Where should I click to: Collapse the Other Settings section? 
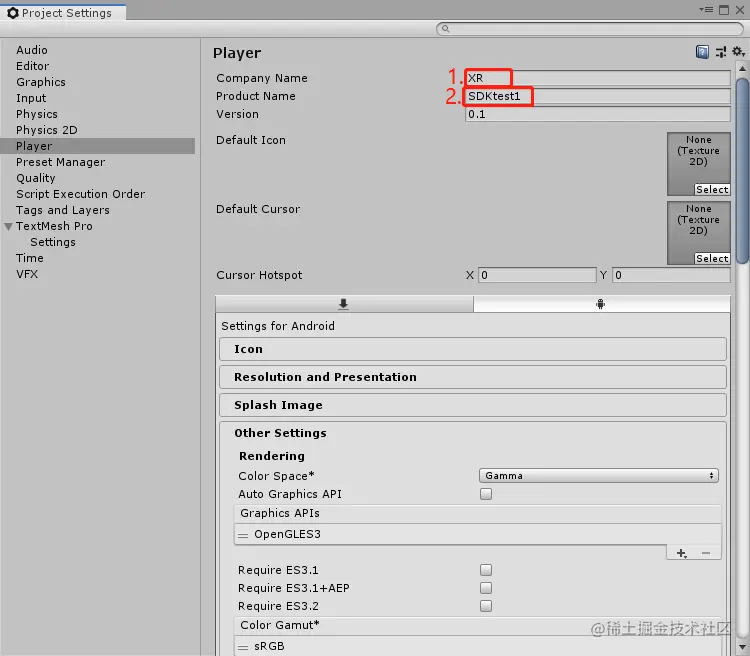pos(280,433)
